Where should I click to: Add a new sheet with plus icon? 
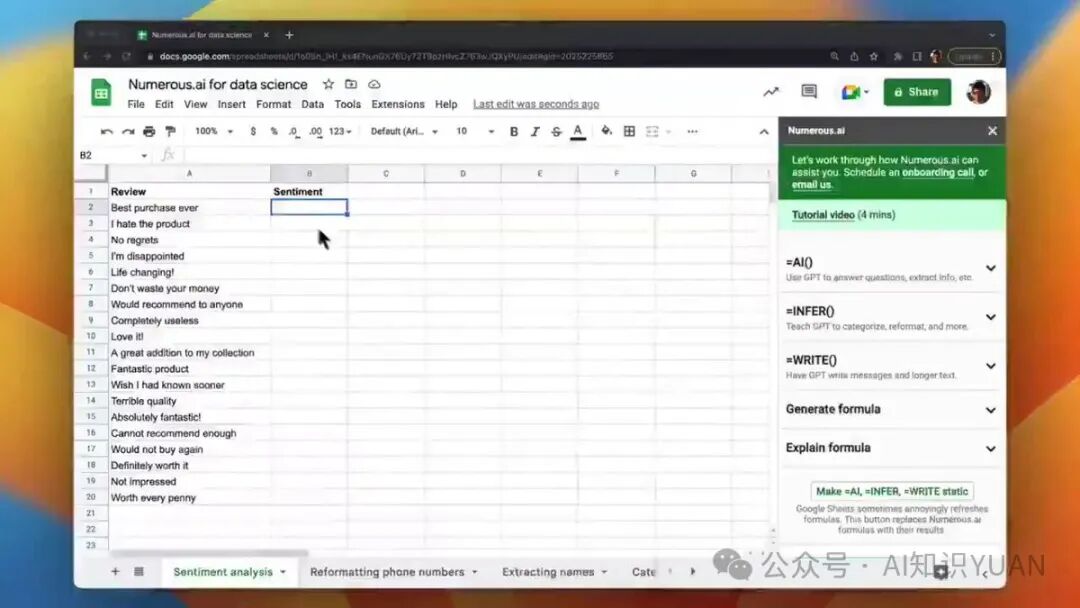(115, 571)
